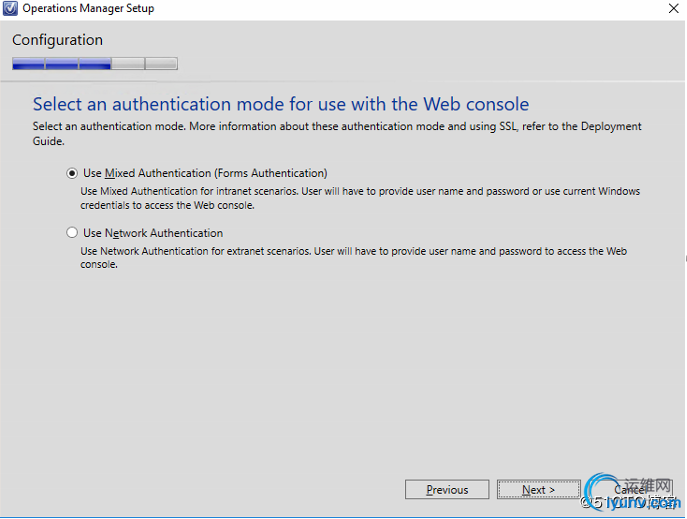This screenshot has height=519, width=687.
Task: Select Use Mixed Authentication radio button
Action: pos(72,173)
